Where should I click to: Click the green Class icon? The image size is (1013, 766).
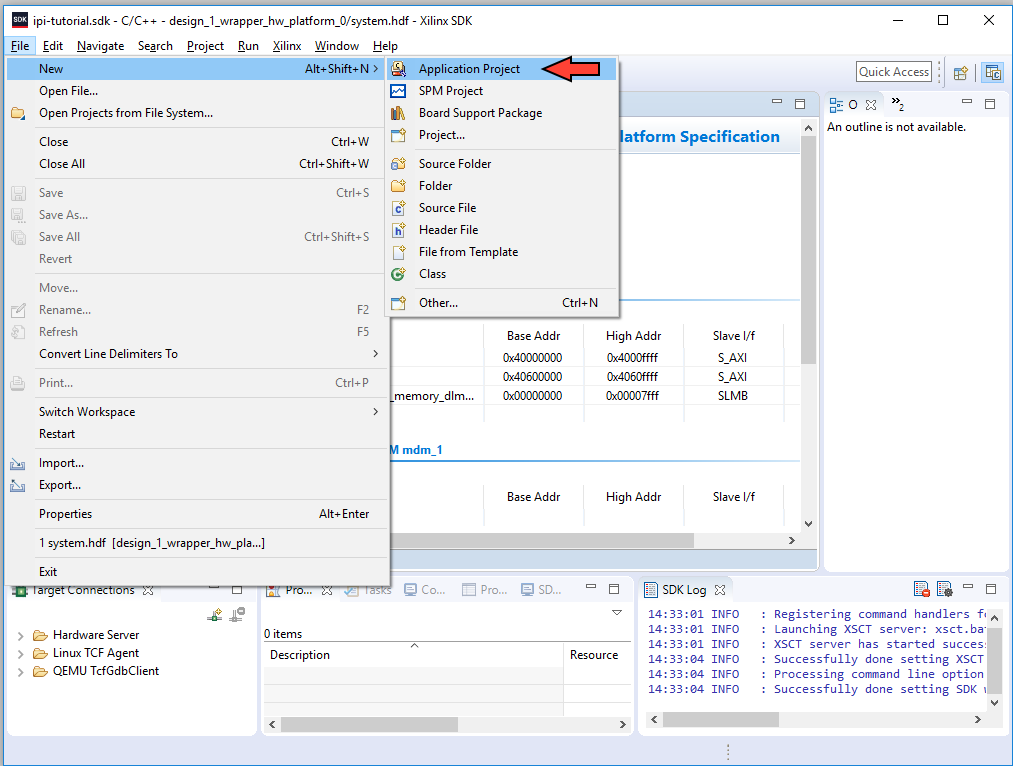pyautogui.click(x=399, y=273)
